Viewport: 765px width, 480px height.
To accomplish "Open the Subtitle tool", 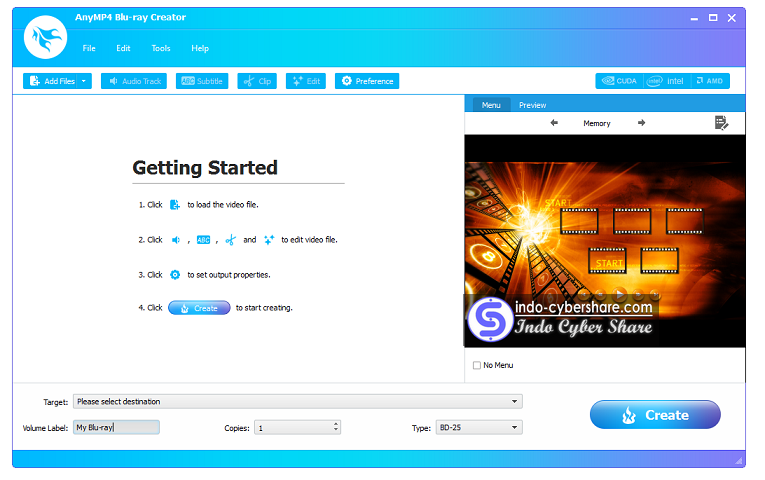I will point(202,81).
